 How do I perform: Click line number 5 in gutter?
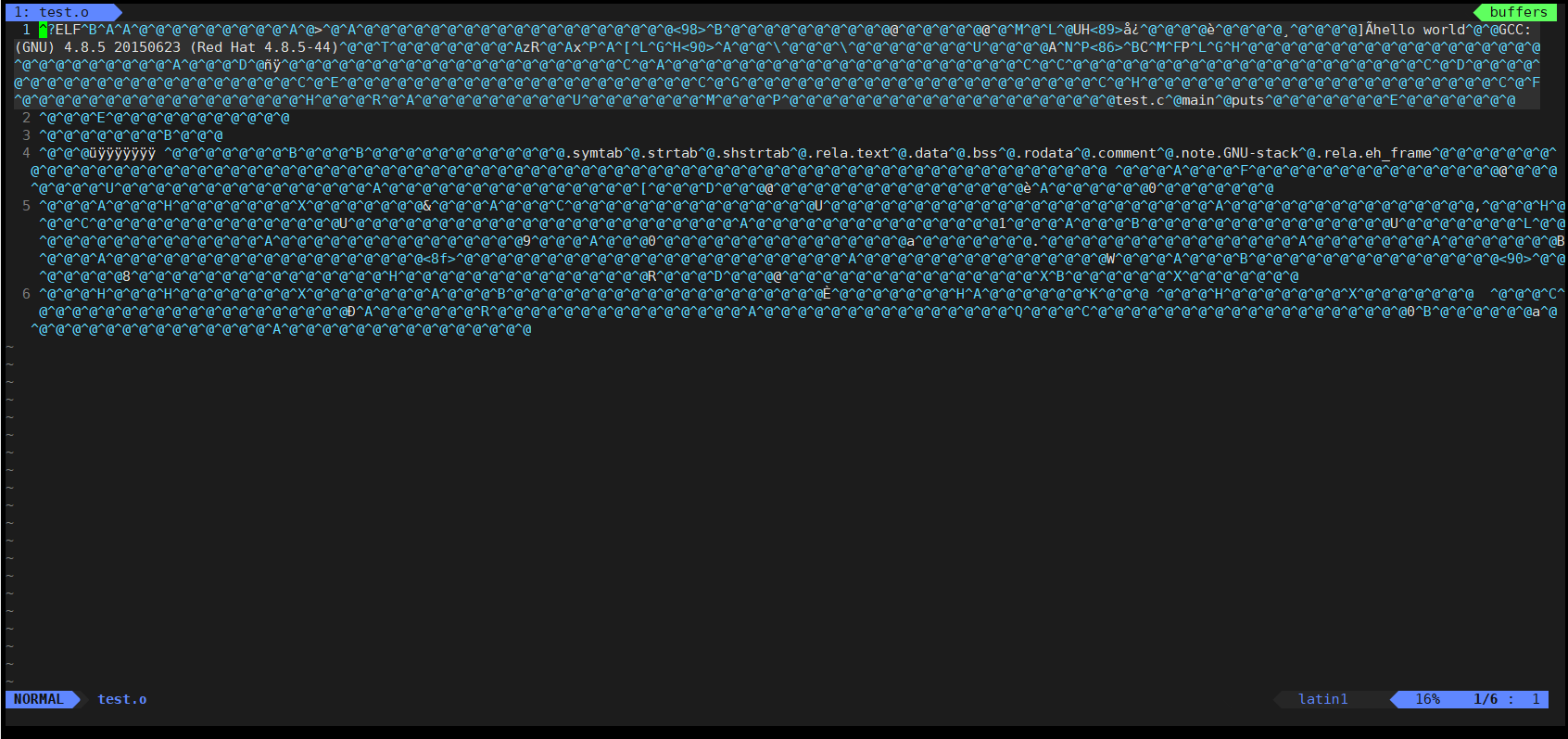pos(26,206)
